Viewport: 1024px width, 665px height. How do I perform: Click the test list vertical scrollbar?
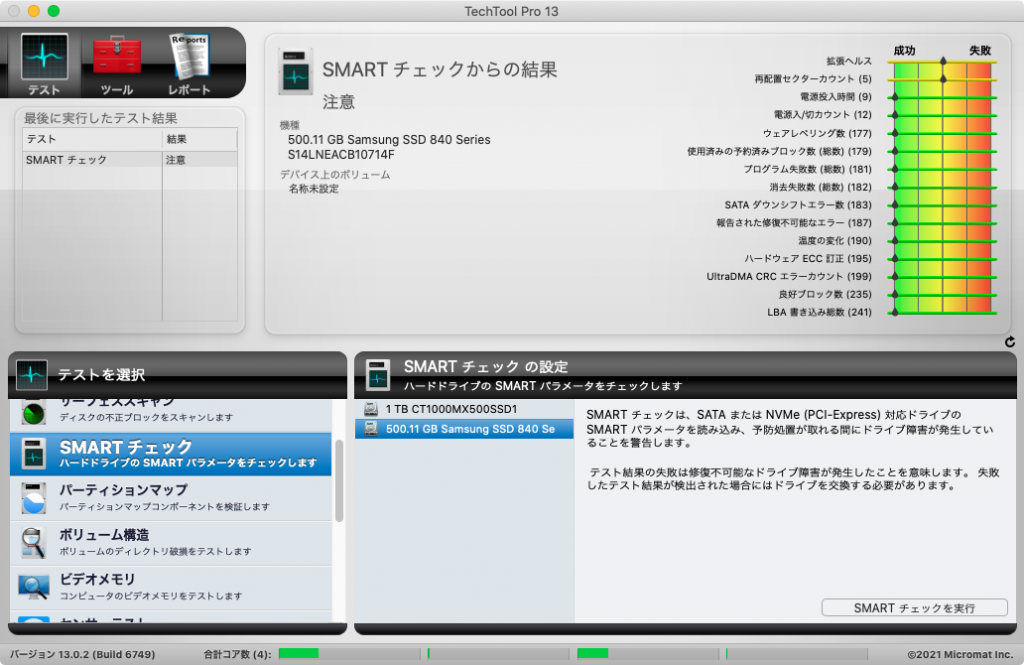[x=339, y=480]
